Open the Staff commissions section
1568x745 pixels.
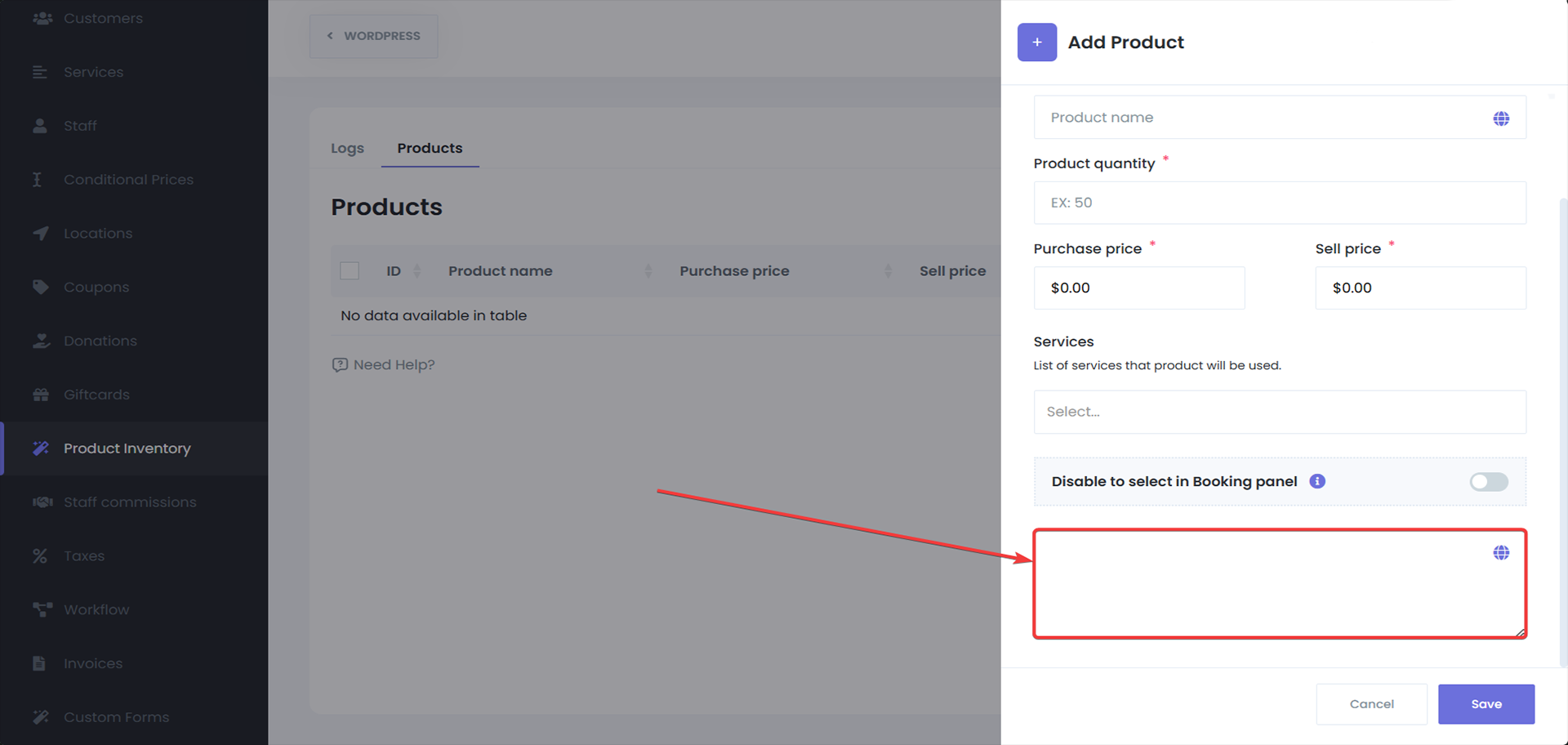[x=130, y=502]
